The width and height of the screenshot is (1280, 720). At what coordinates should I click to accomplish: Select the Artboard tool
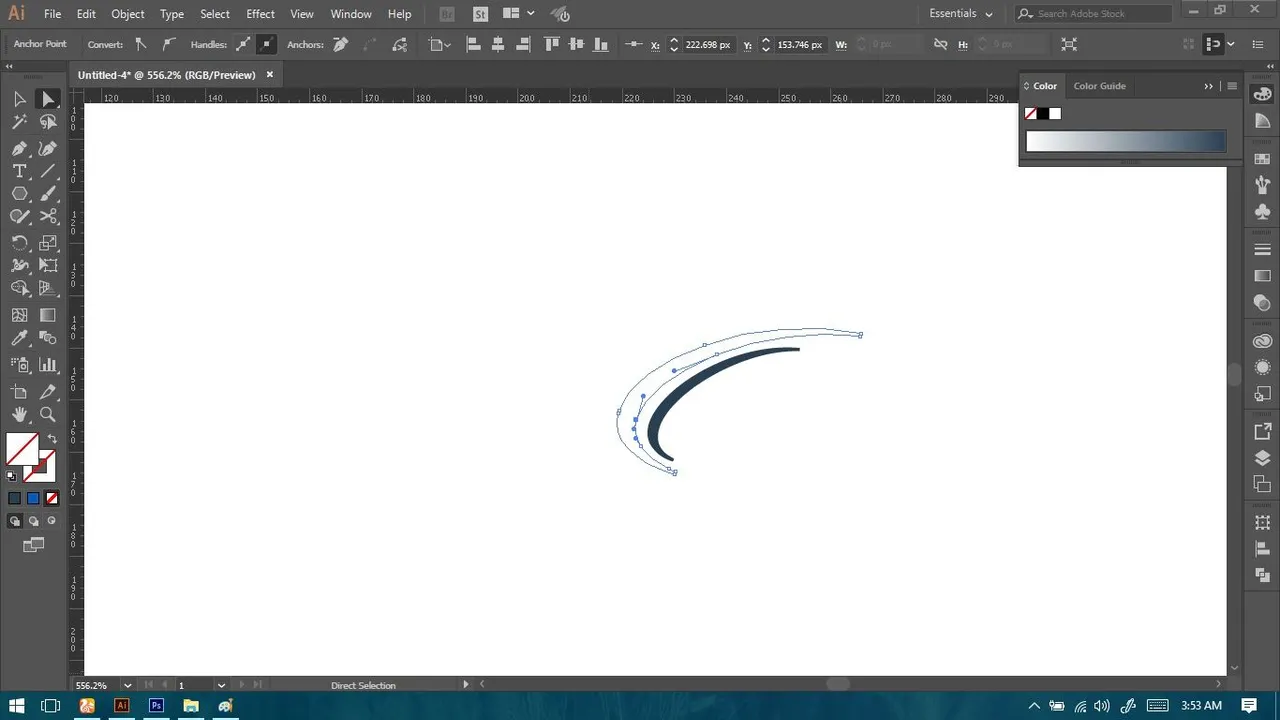[x=19, y=391]
